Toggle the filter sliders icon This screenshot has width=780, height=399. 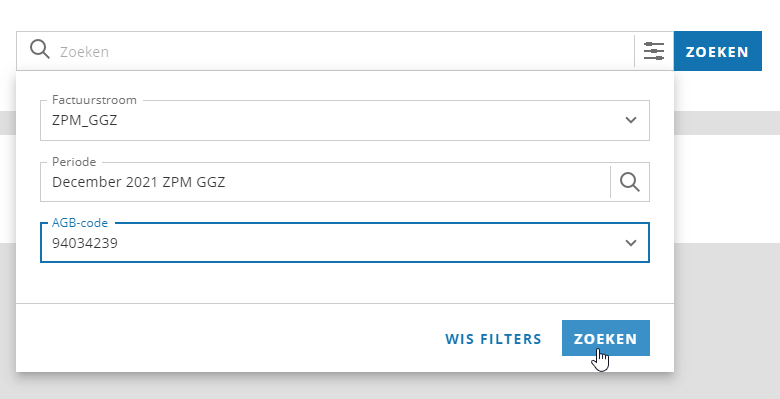pos(654,51)
